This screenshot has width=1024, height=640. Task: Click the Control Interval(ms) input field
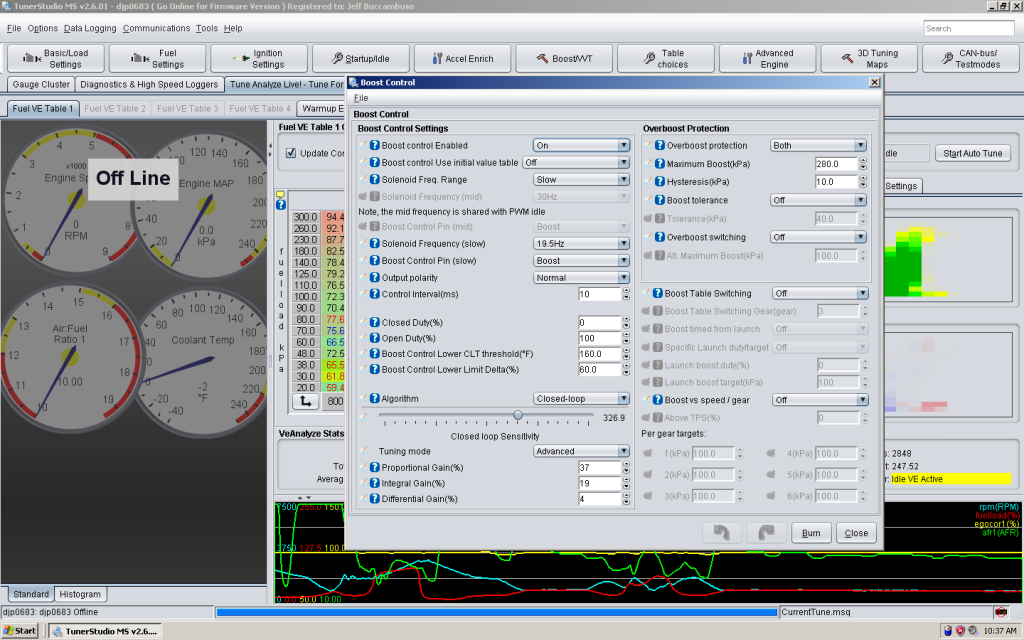(x=599, y=294)
